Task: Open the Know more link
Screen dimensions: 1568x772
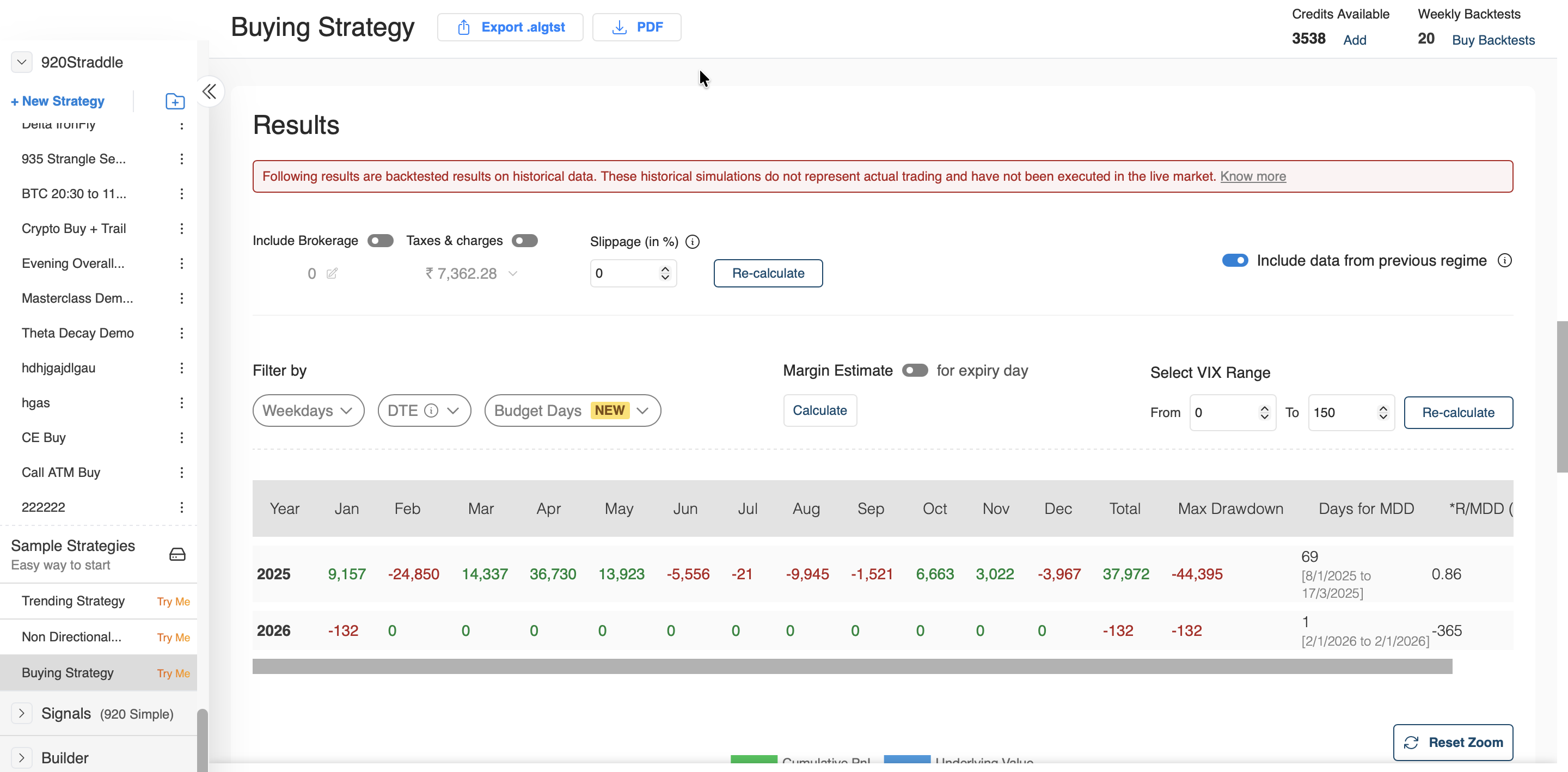Action: [1253, 176]
